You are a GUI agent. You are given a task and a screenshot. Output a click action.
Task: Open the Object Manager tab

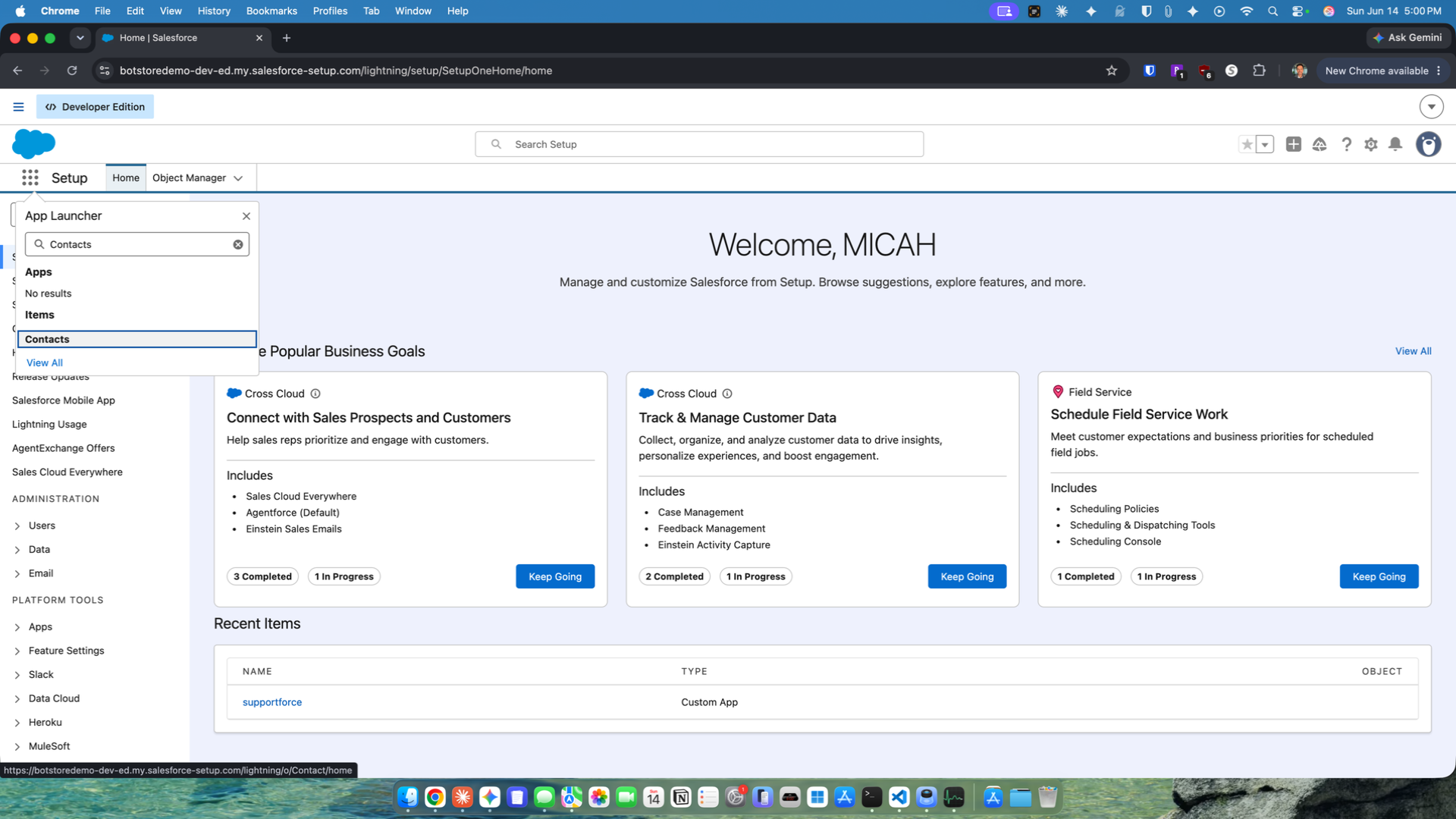coord(189,177)
